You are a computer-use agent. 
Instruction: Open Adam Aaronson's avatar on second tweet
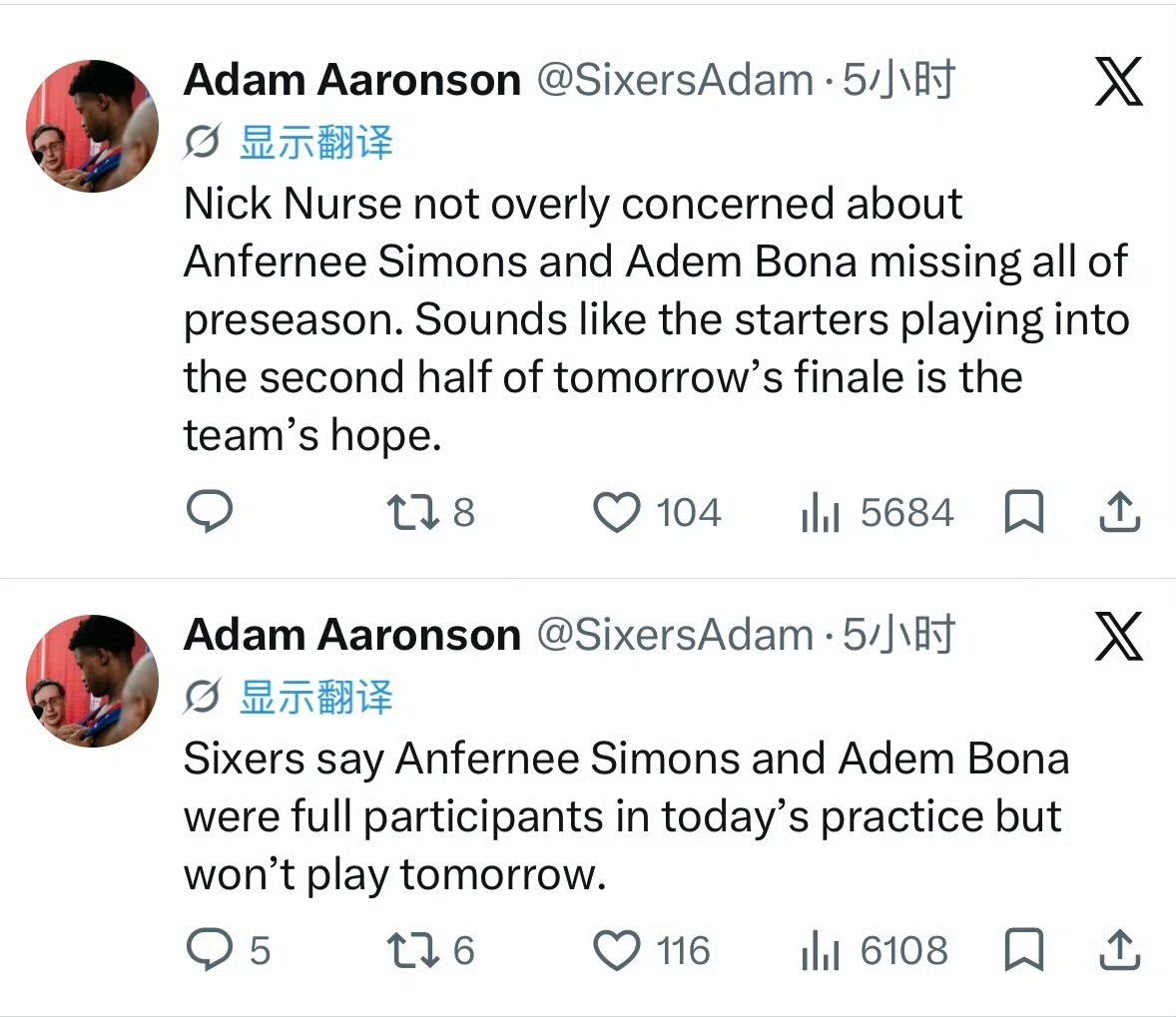[x=92, y=681]
